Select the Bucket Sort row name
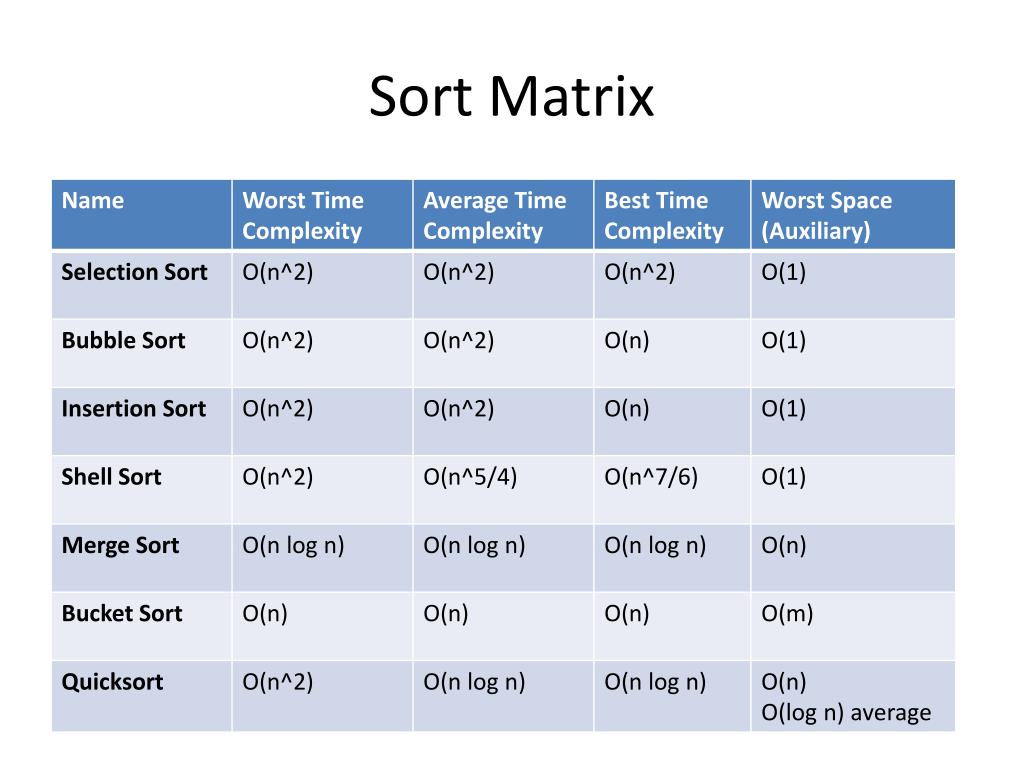The width and height of the screenshot is (1024, 768). [x=122, y=613]
